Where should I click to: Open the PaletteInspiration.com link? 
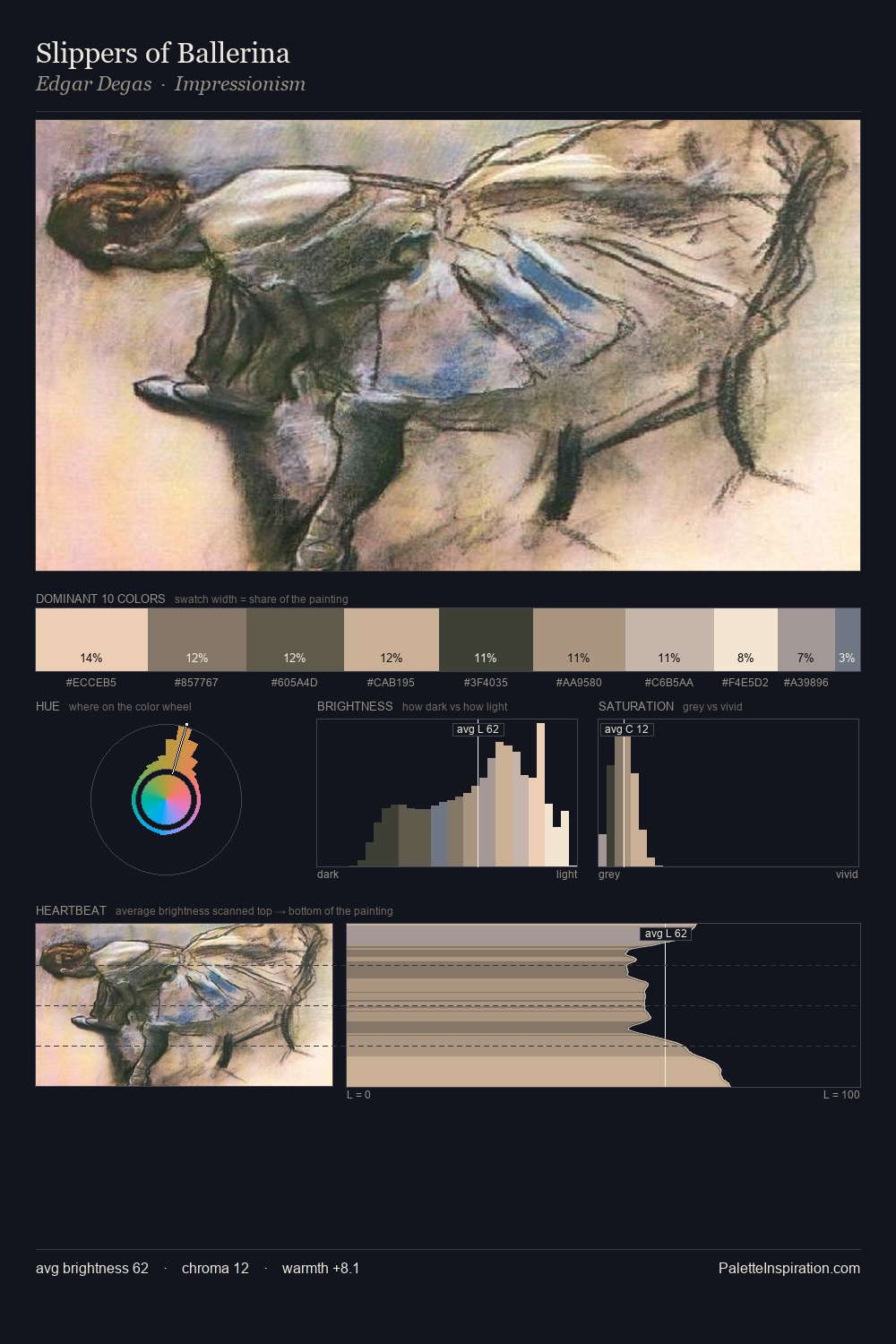coord(789,1268)
